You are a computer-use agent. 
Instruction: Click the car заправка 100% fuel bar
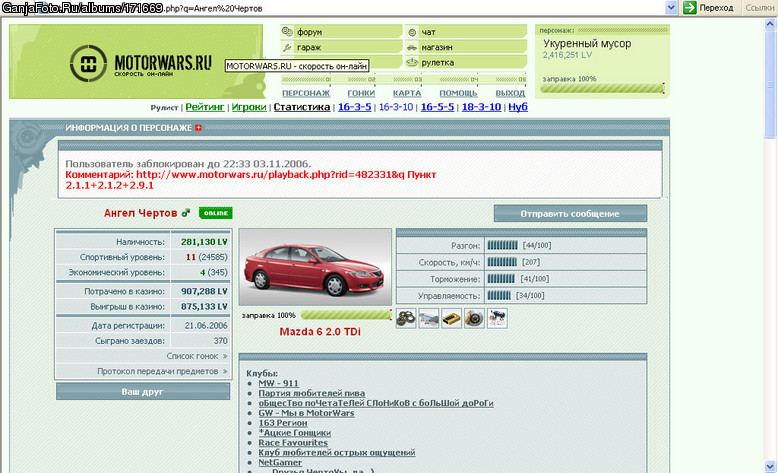[346, 315]
